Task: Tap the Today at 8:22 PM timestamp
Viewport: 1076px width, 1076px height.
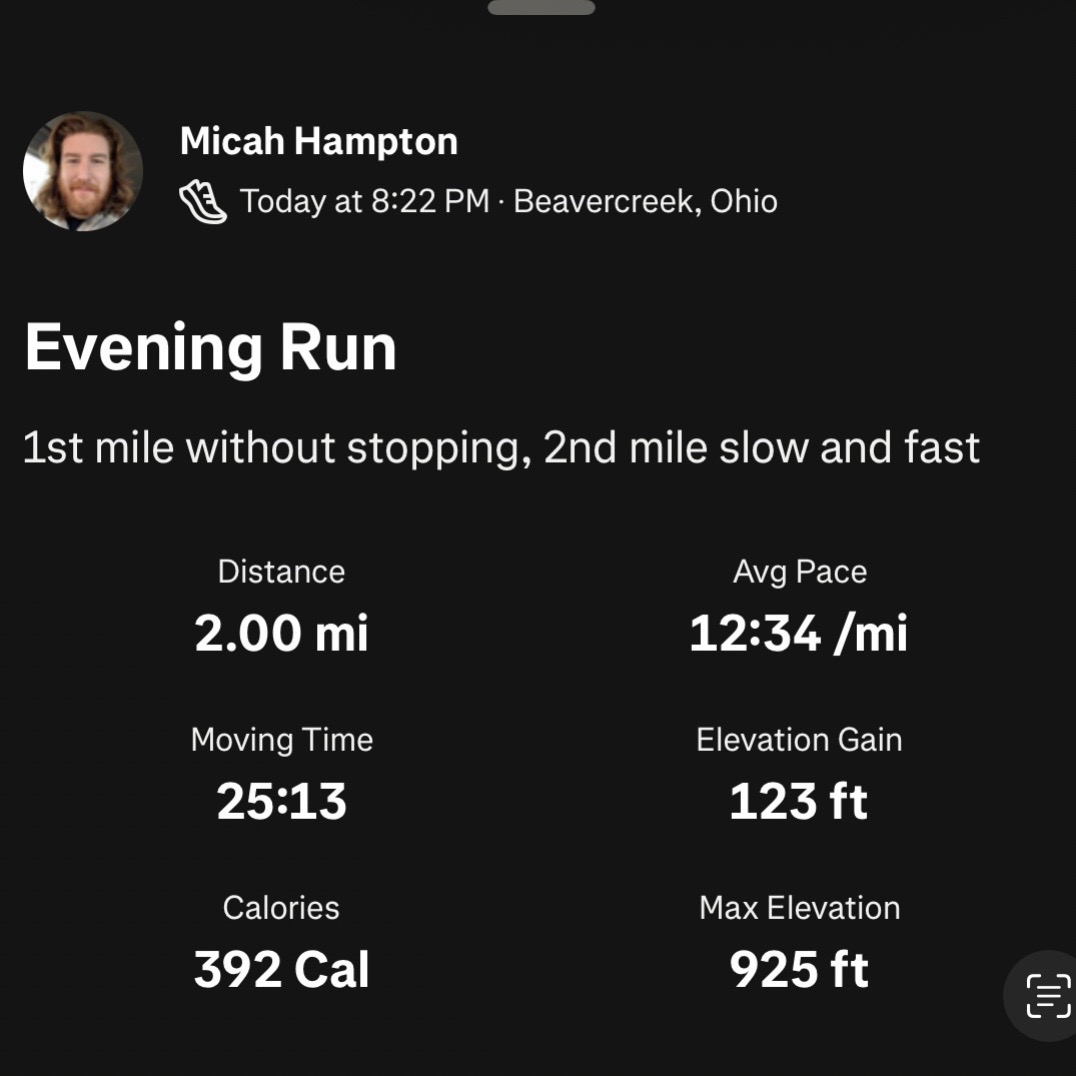Action: coord(364,201)
